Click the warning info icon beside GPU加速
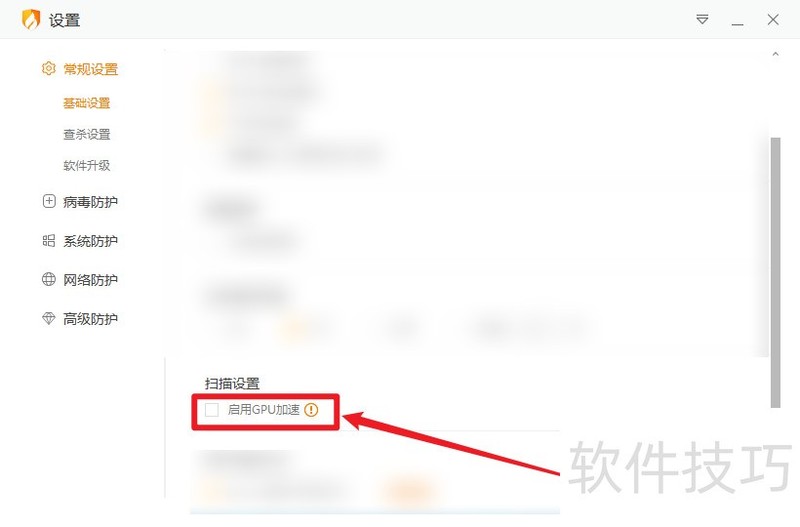 [x=311, y=410]
